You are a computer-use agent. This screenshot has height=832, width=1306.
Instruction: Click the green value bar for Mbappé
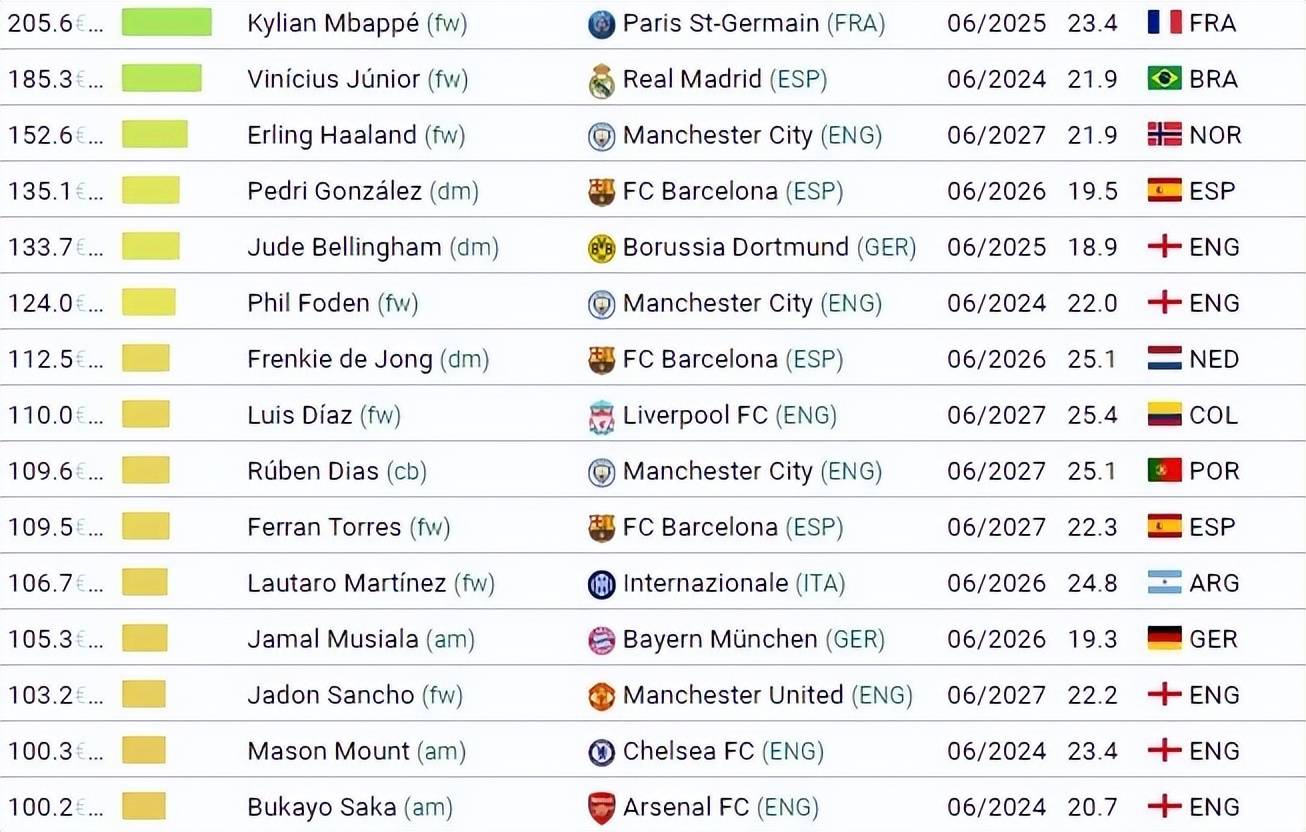point(167,22)
